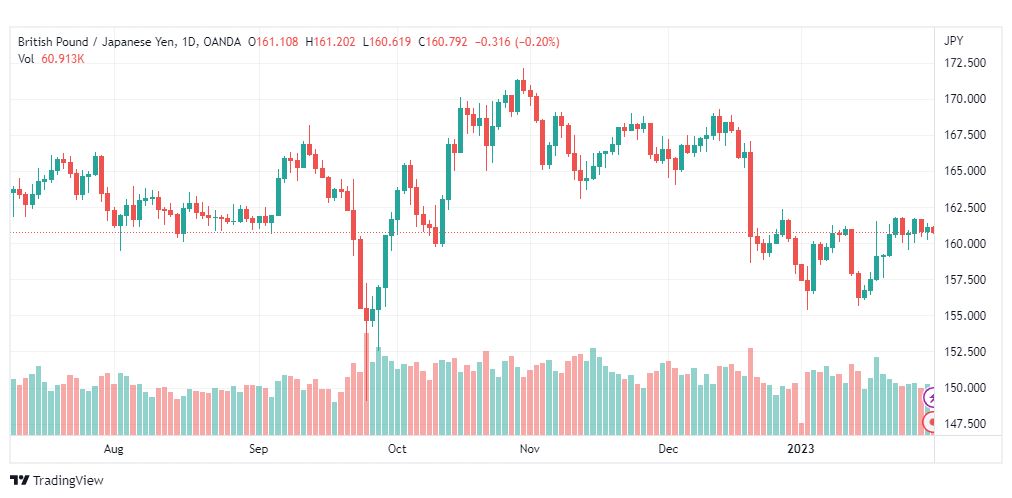Click the Oct label on time axis
Image resolution: width=1012 pixels, height=498 pixels.
coord(398,449)
